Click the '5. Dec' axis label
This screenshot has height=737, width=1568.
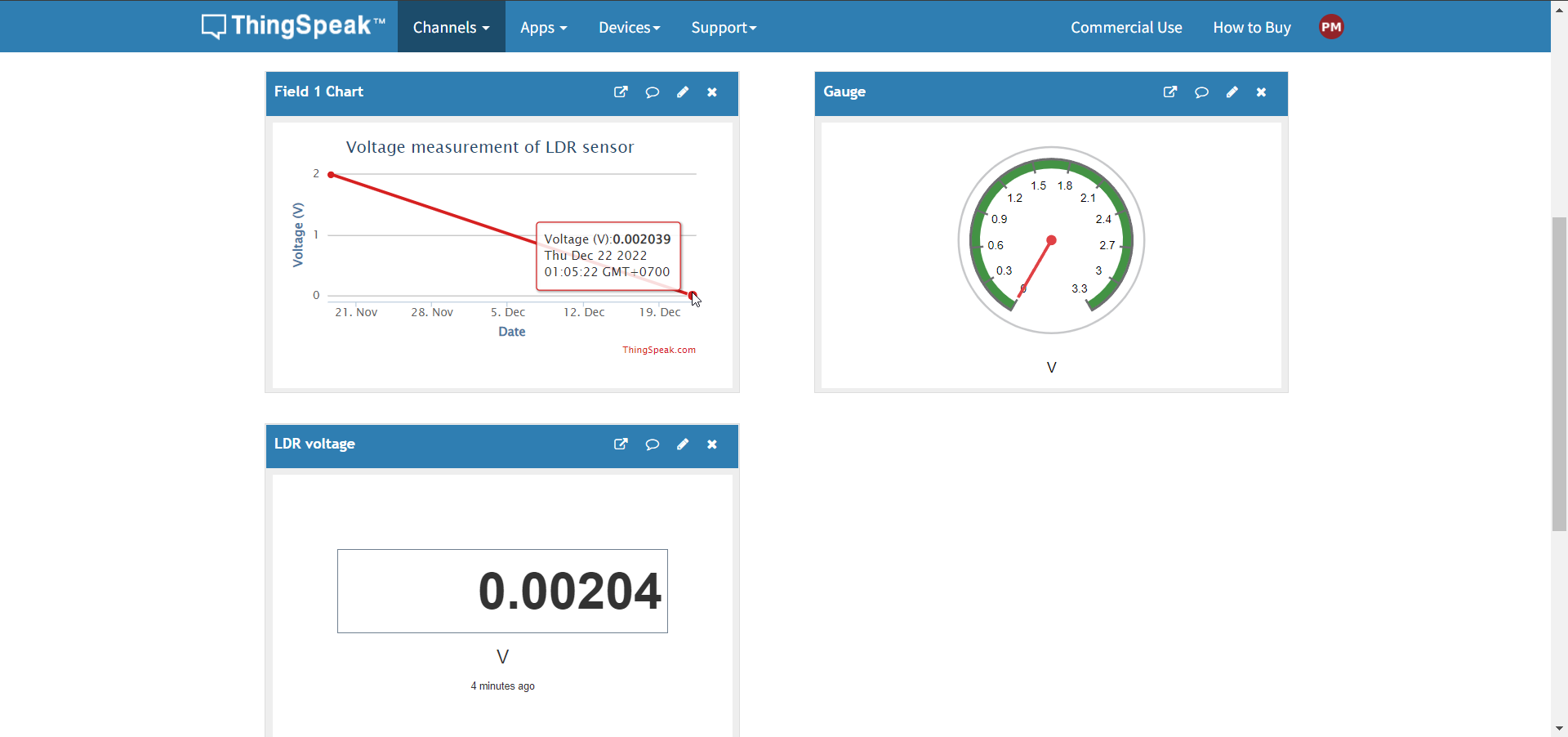click(x=508, y=312)
